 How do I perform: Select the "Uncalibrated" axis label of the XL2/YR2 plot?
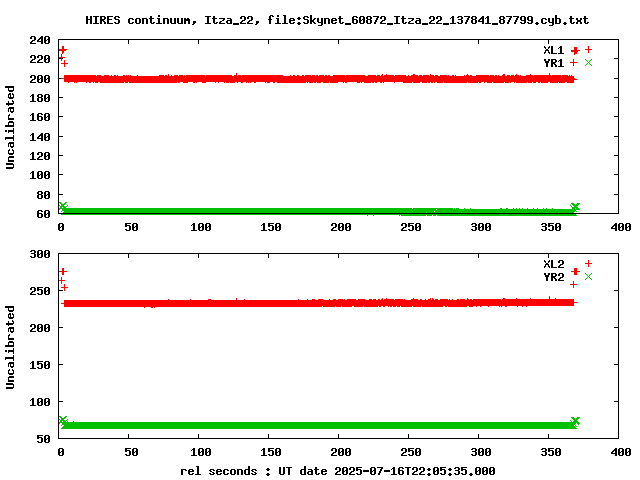pos(10,347)
